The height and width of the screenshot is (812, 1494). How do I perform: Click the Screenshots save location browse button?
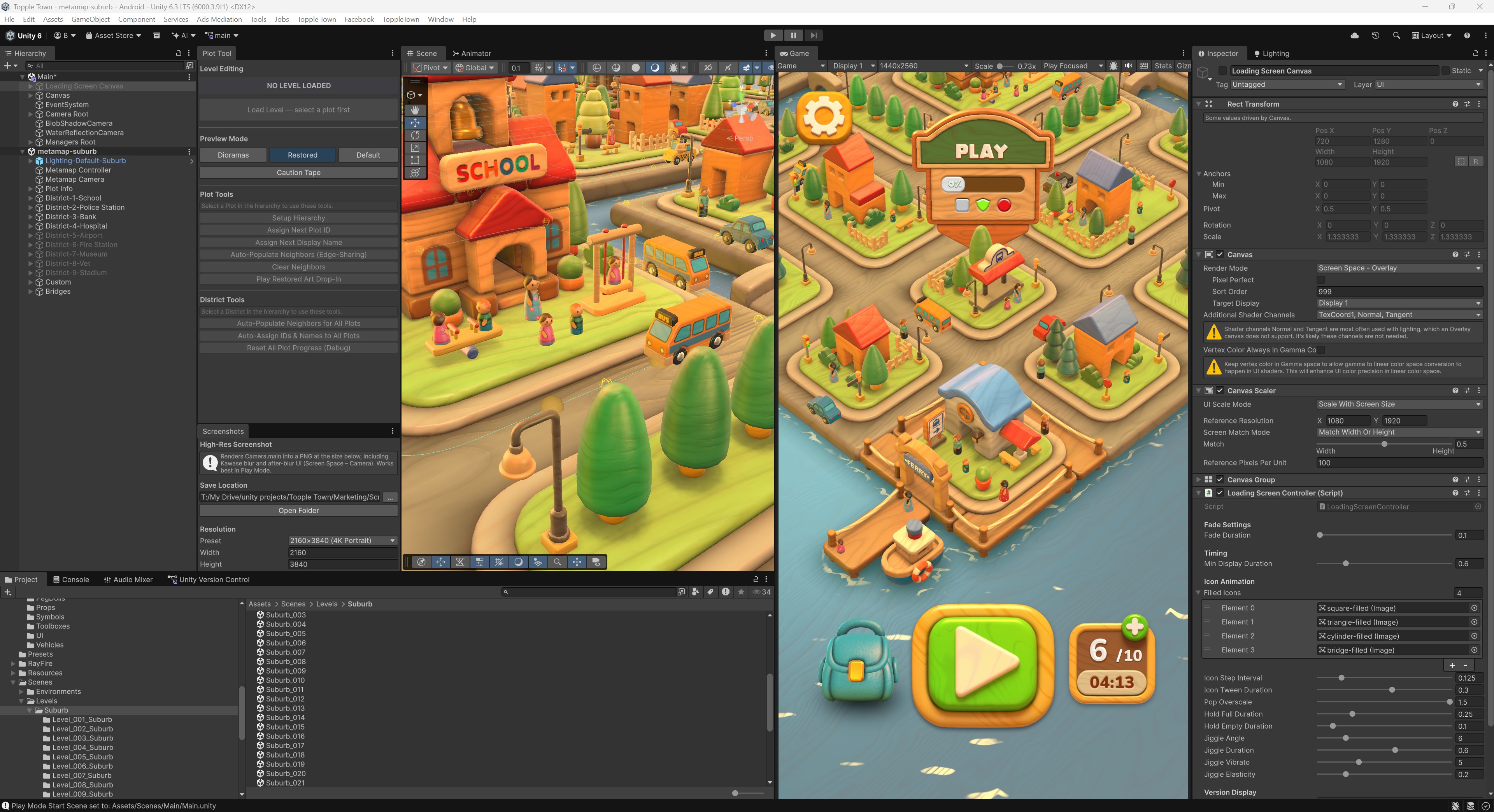pyautogui.click(x=390, y=497)
